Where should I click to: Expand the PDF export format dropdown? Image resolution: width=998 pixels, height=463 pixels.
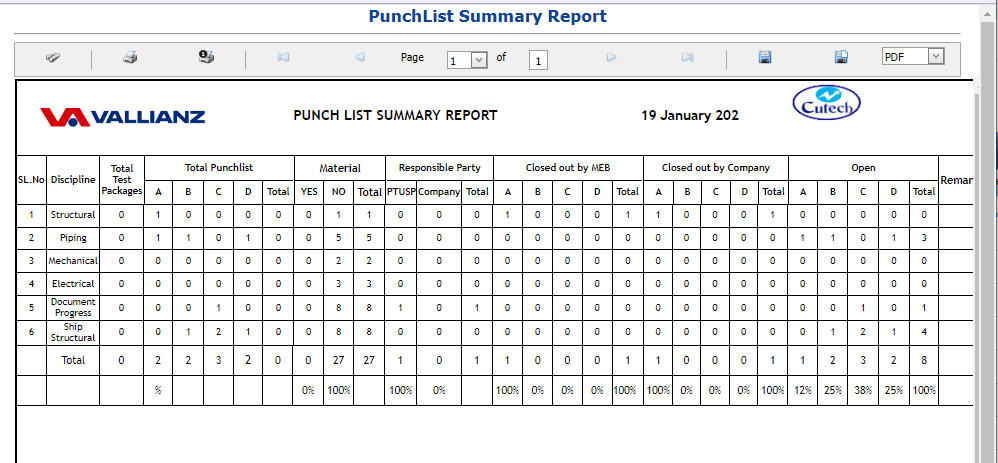pyautogui.click(x=935, y=57)
